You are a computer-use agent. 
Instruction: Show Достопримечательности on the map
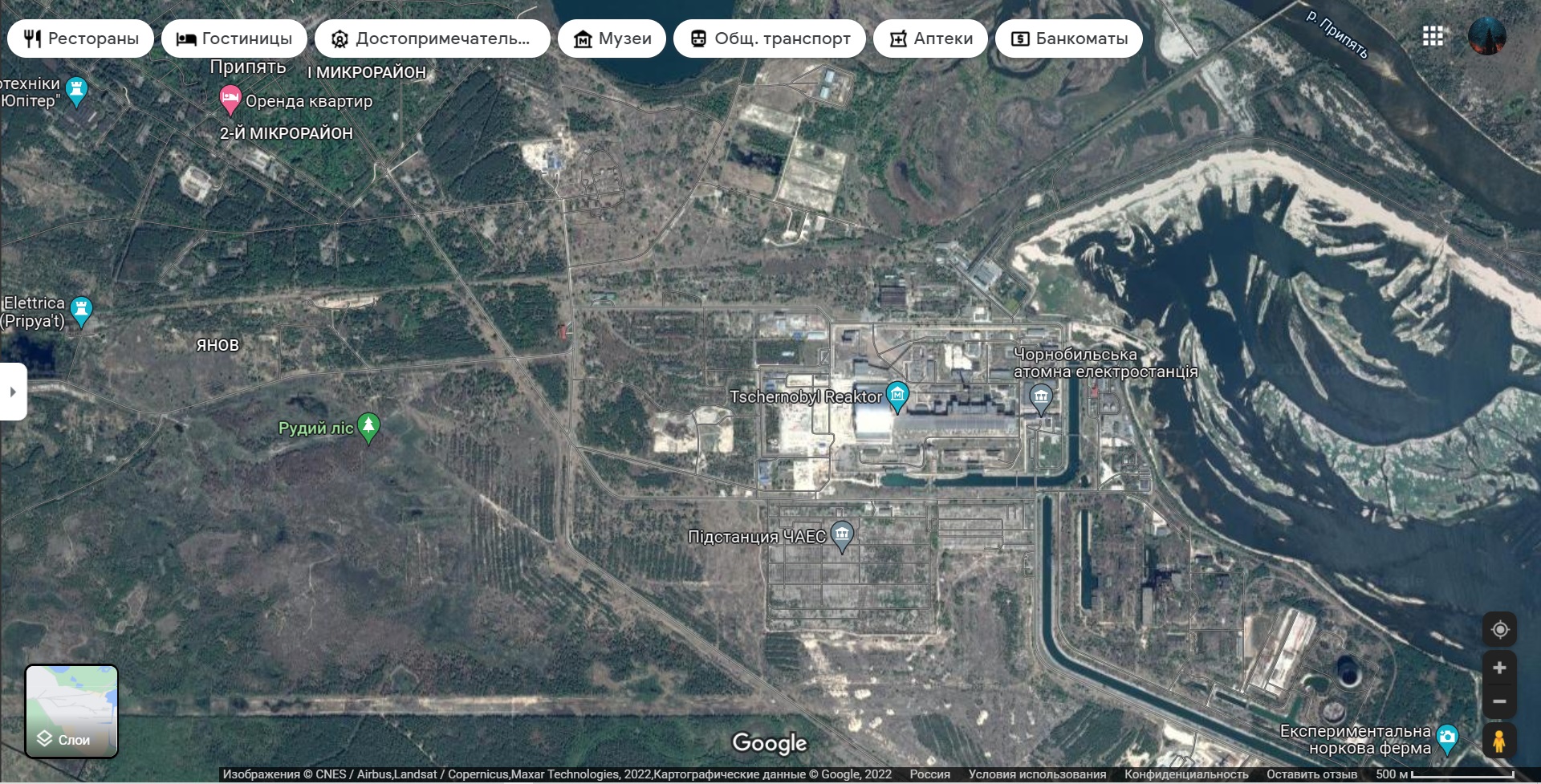(432, 39)
